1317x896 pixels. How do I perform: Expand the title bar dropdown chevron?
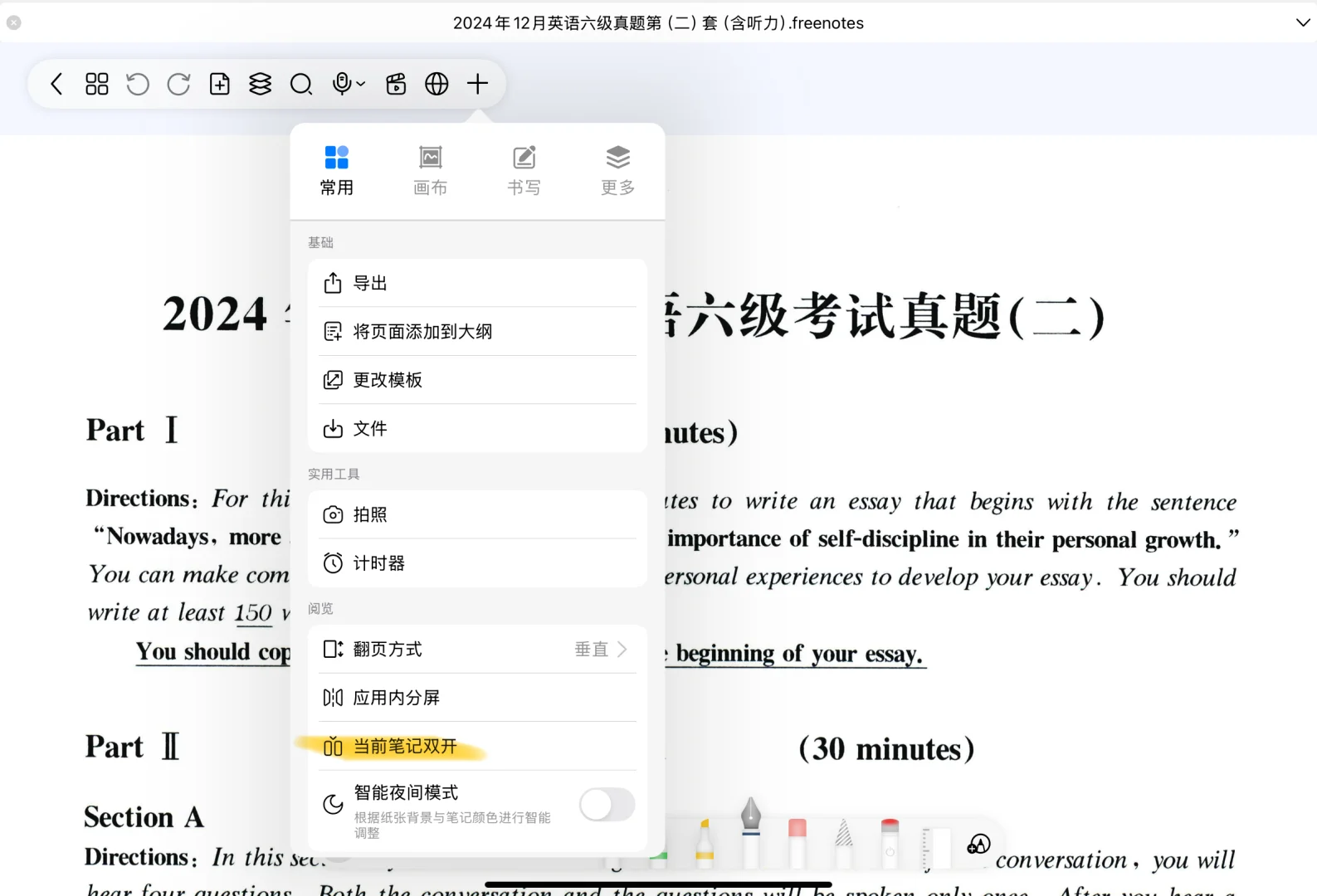tap(1303, 22)
